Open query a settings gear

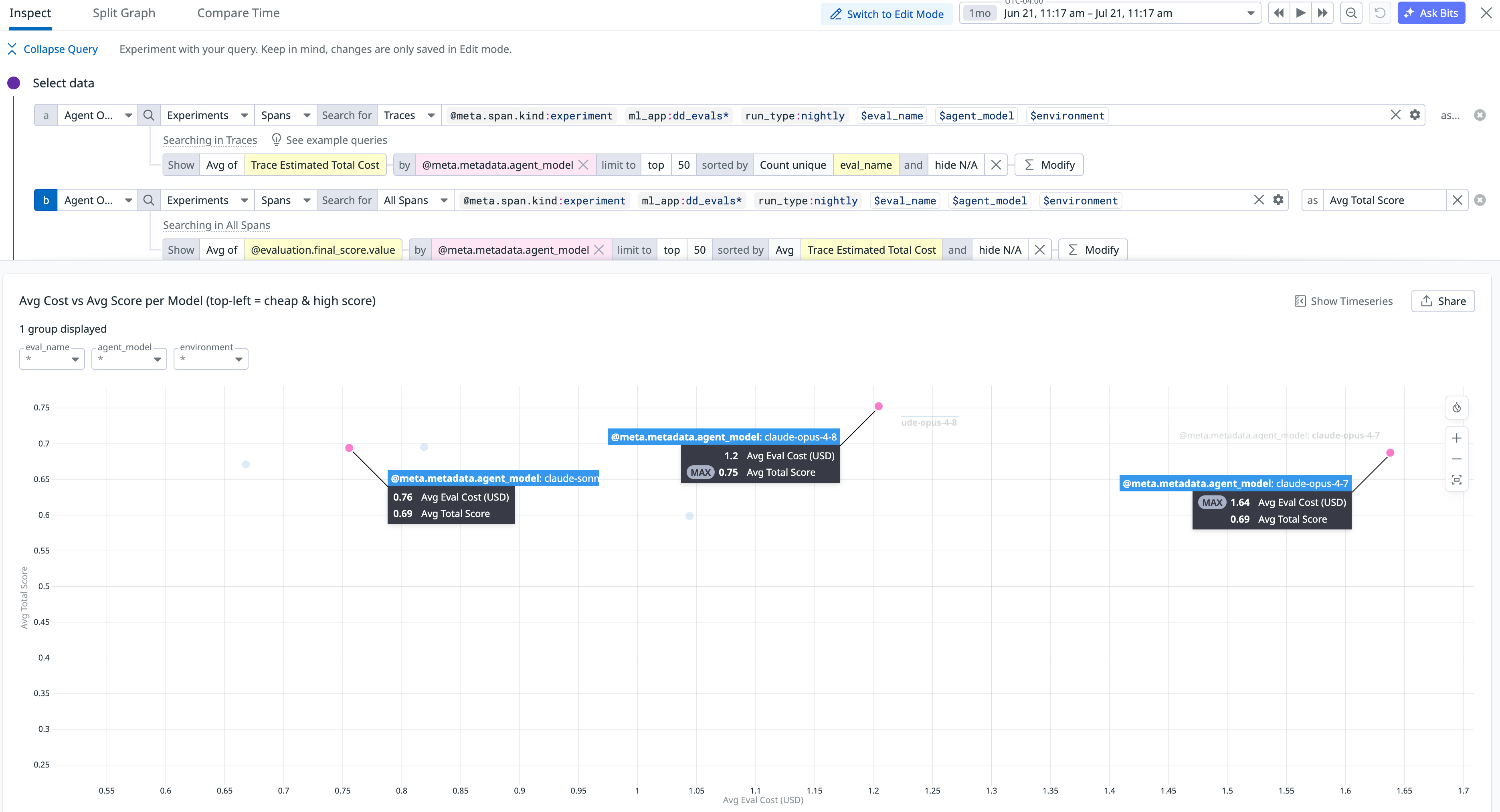coord(1415,115)
